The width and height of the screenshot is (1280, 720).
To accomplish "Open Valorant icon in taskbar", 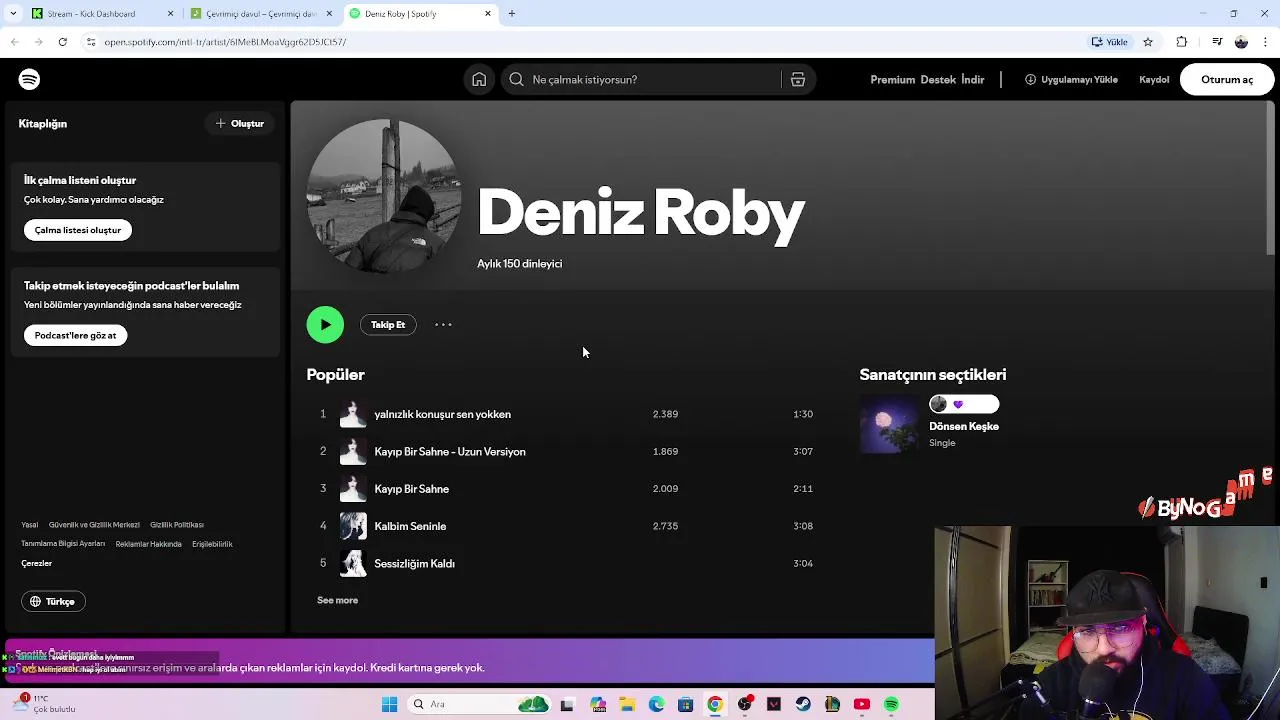I will click(773, 704).
